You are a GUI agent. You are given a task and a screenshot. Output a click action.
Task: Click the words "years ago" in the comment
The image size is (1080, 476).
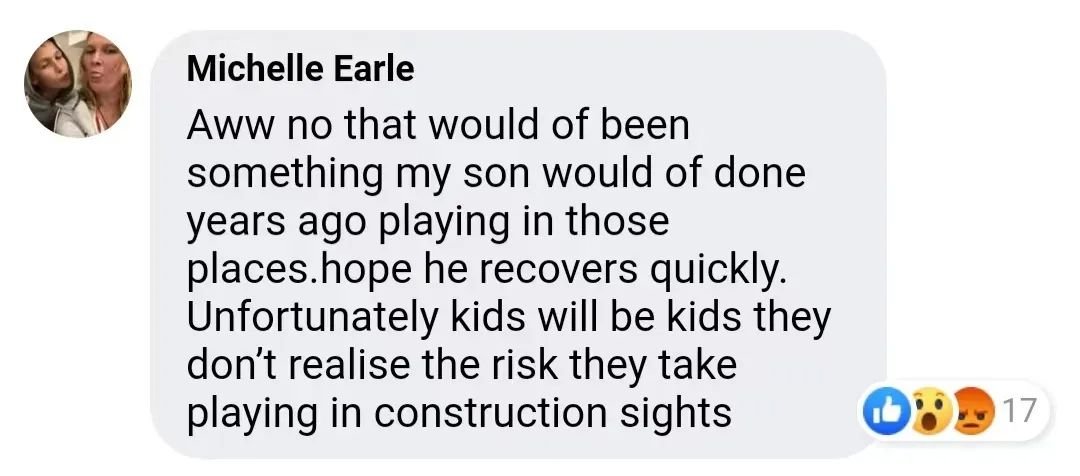278,224
